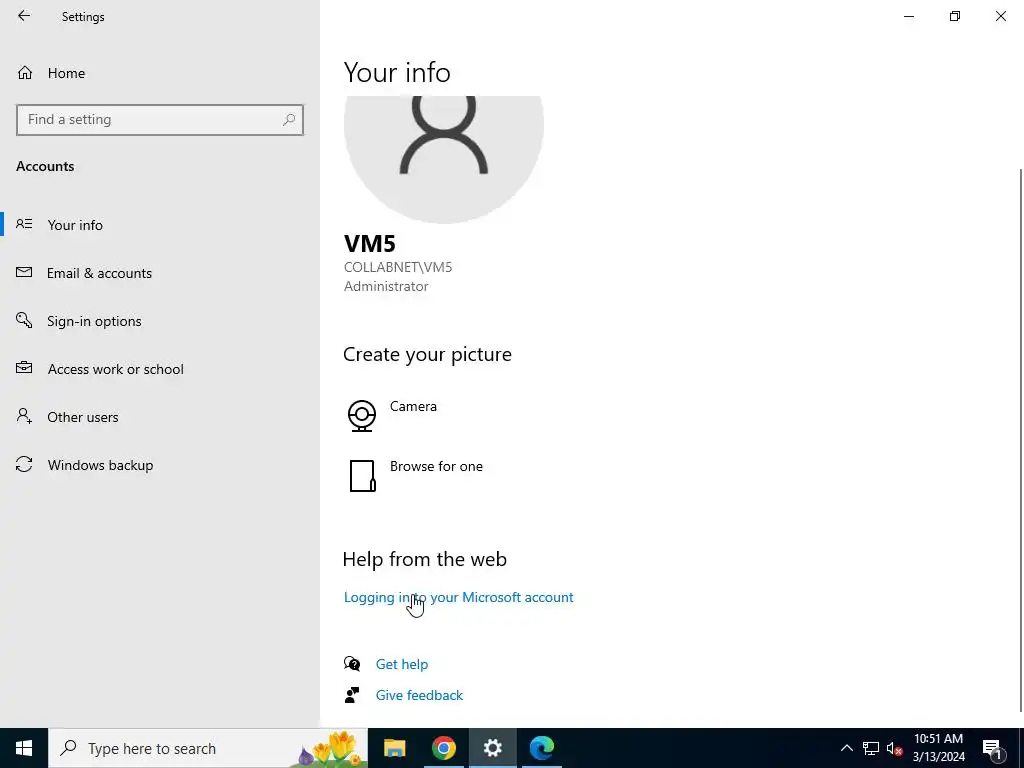Go back using the Settings back arrow
Image resolution: width=1024 pixels, height=768 pixels.
point(24,16)
